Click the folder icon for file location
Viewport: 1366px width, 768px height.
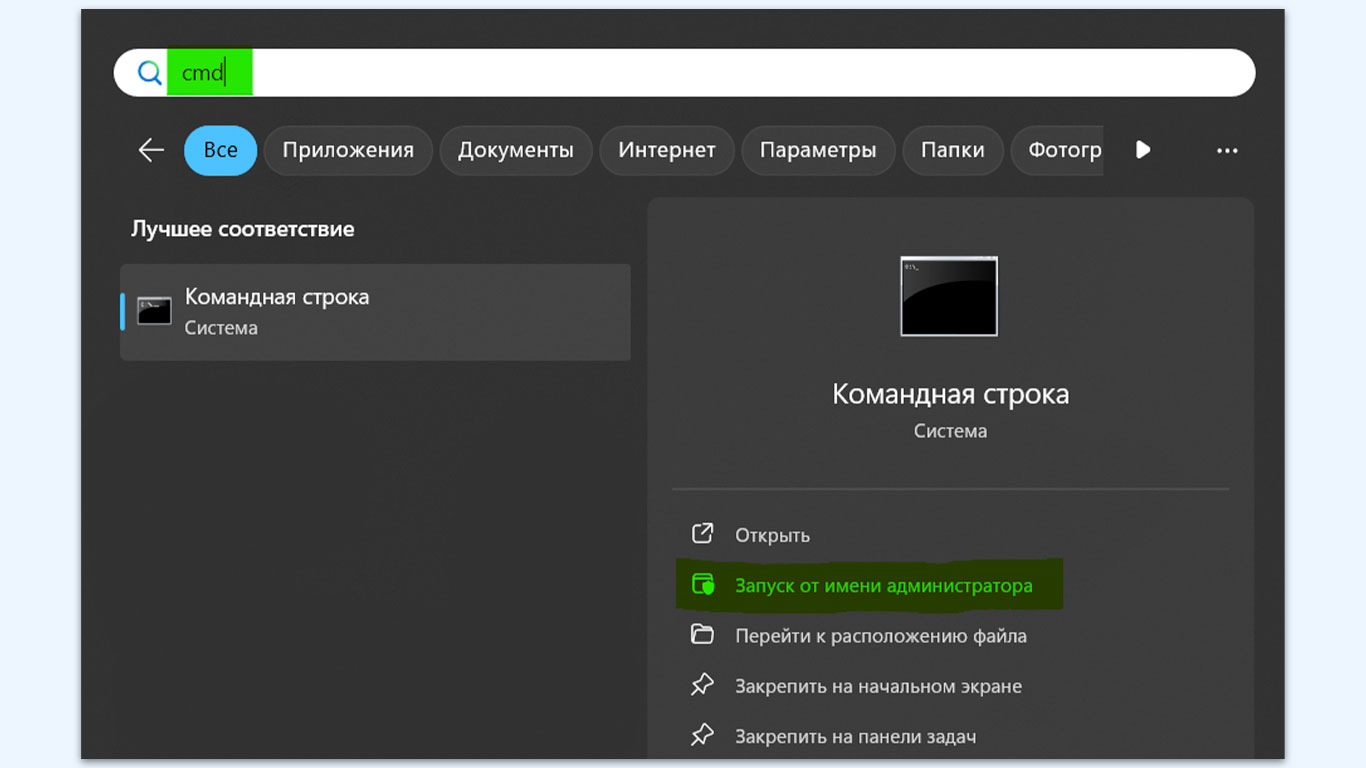(702, 635)
